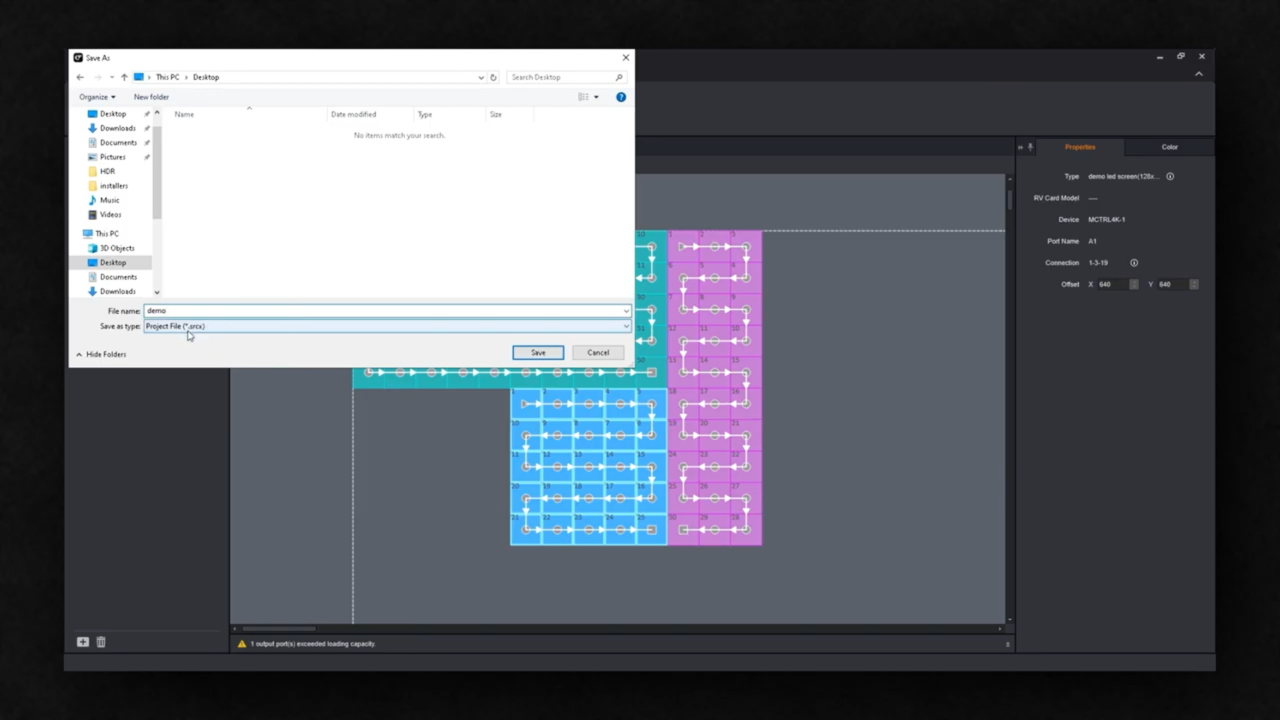The image size is (1280, 720).
Task: Open the Organize dropdown menu
Action: pos(97,96)
